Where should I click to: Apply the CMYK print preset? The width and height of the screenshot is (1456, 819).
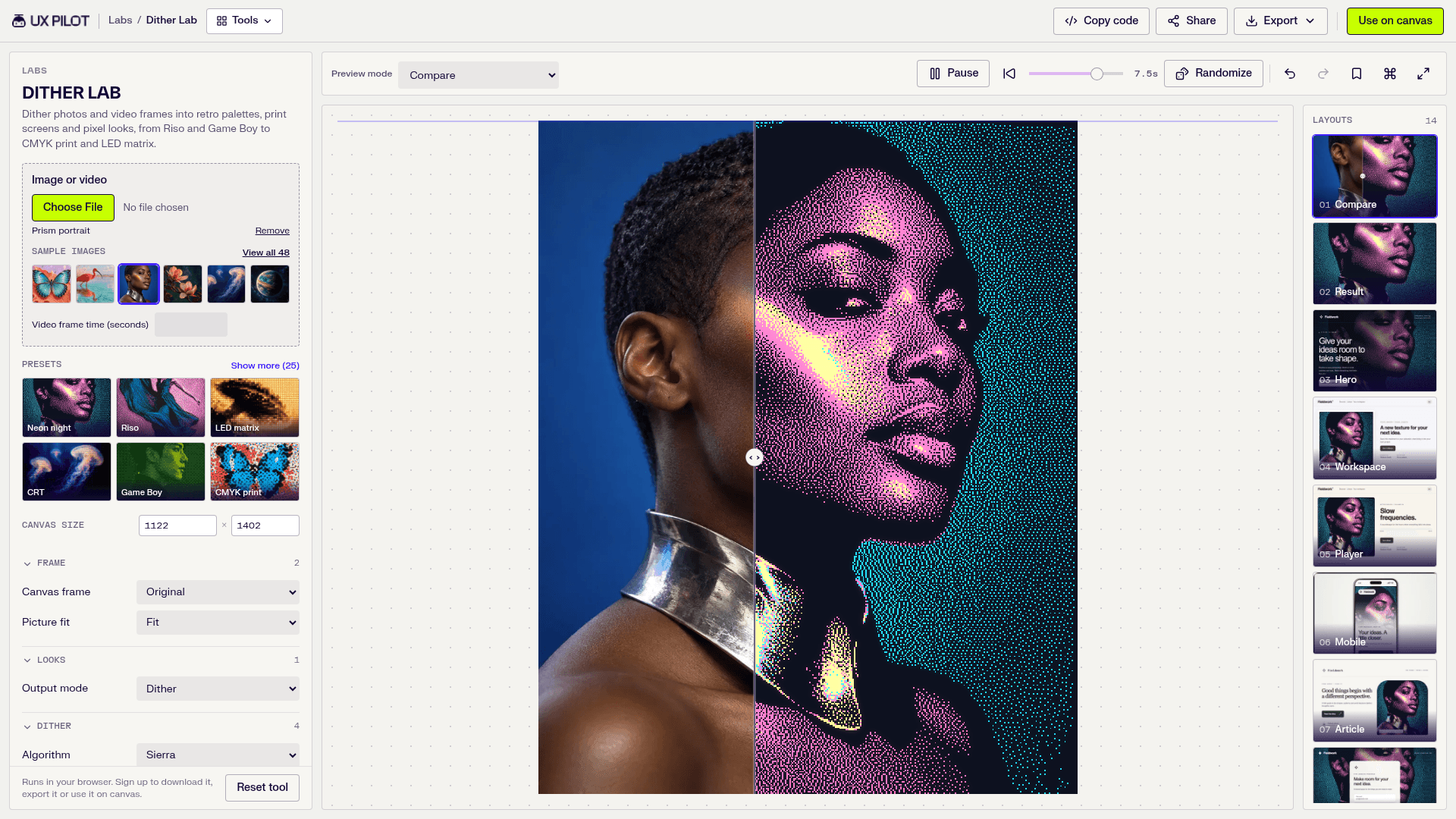pos(255,472)
